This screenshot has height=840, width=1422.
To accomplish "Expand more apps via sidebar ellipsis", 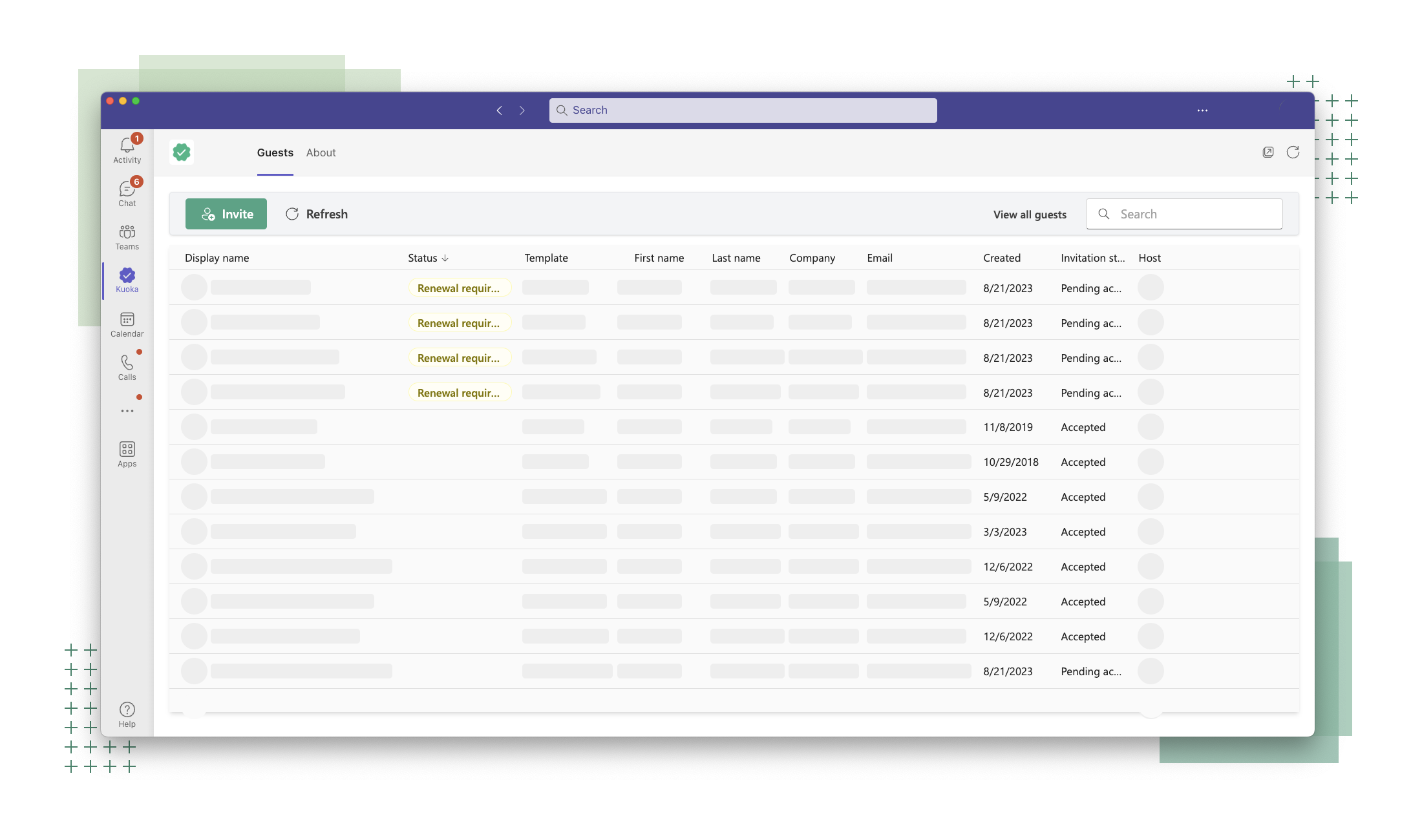I will [127, 411].
